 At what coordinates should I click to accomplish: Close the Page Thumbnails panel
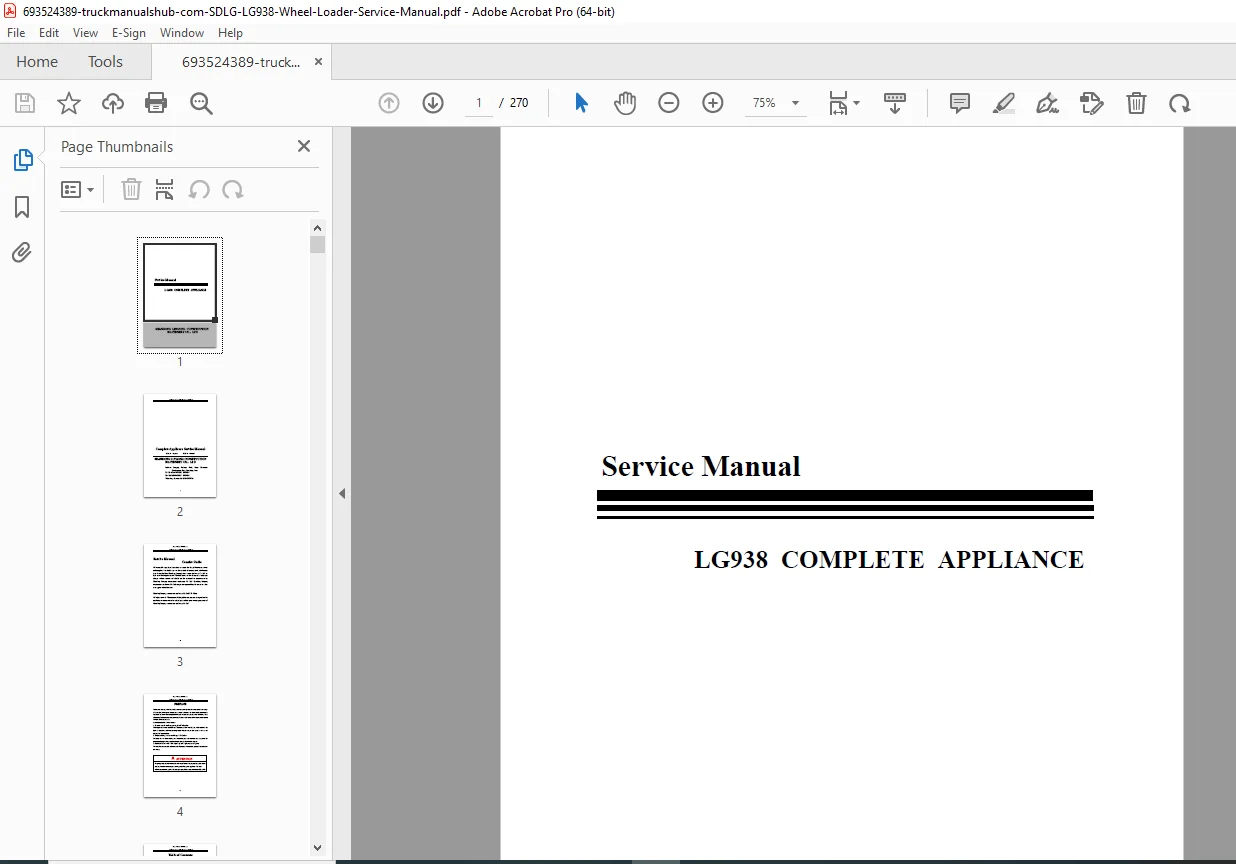click(x=304, y=146)
